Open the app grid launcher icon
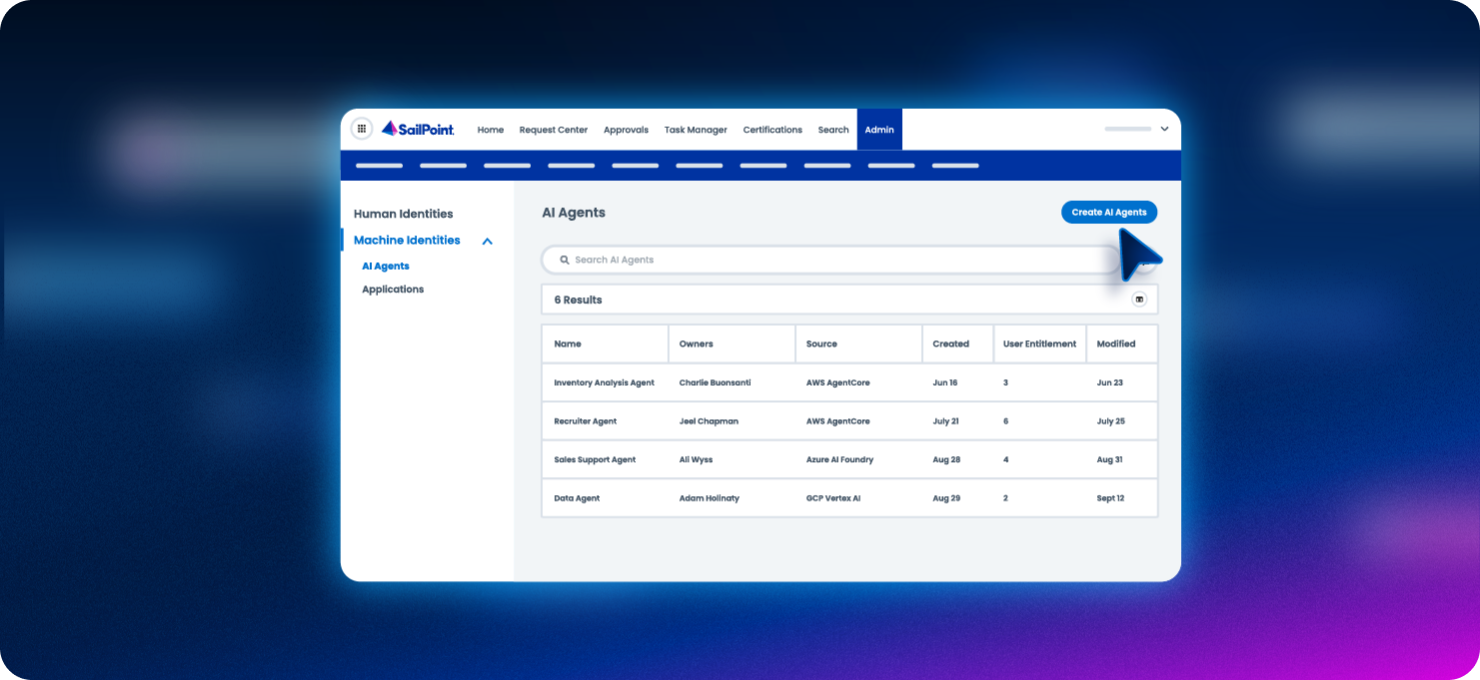Screen dimensions: 1480x680 [361, 129]
